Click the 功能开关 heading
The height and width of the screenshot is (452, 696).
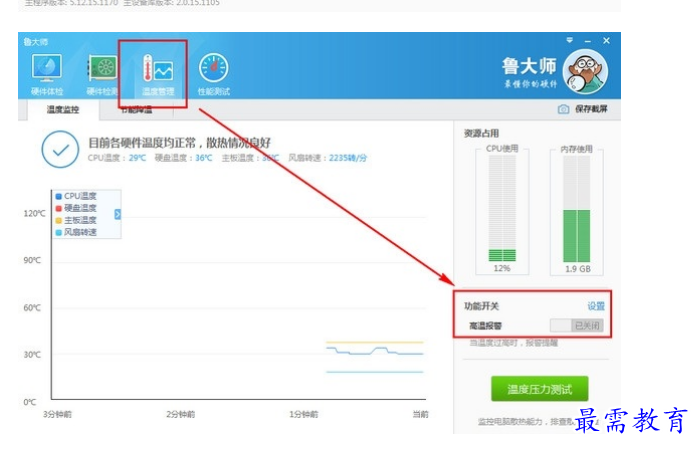click(x=481, y=306)
